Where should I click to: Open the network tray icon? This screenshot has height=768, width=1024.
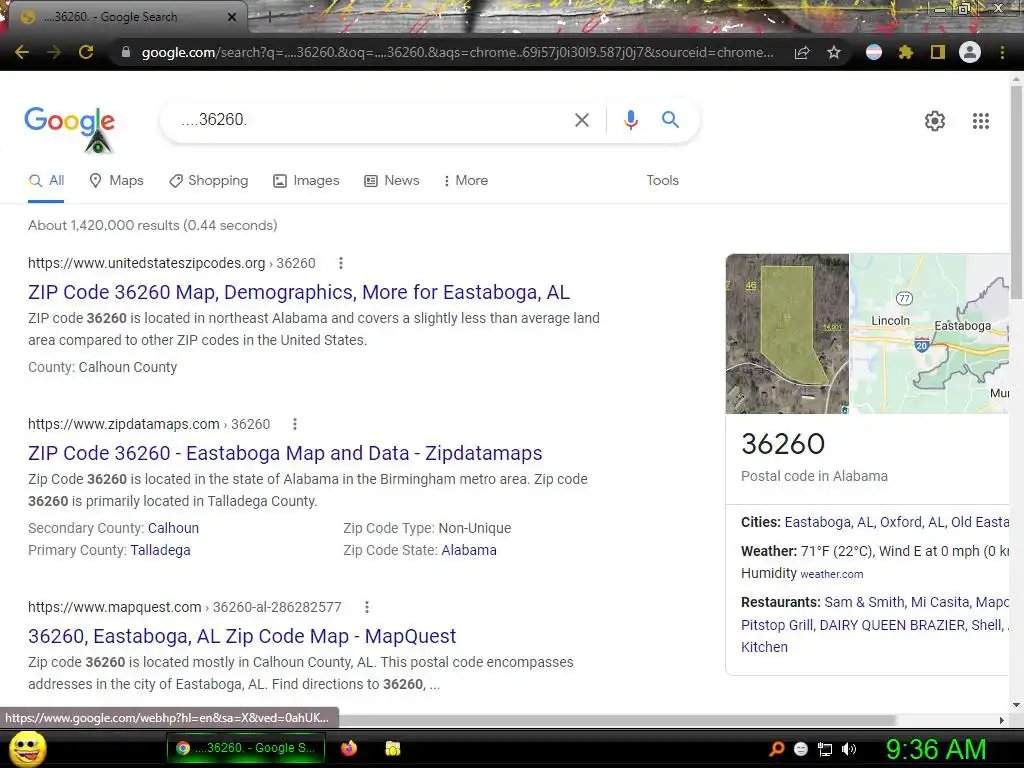(825, 749)
